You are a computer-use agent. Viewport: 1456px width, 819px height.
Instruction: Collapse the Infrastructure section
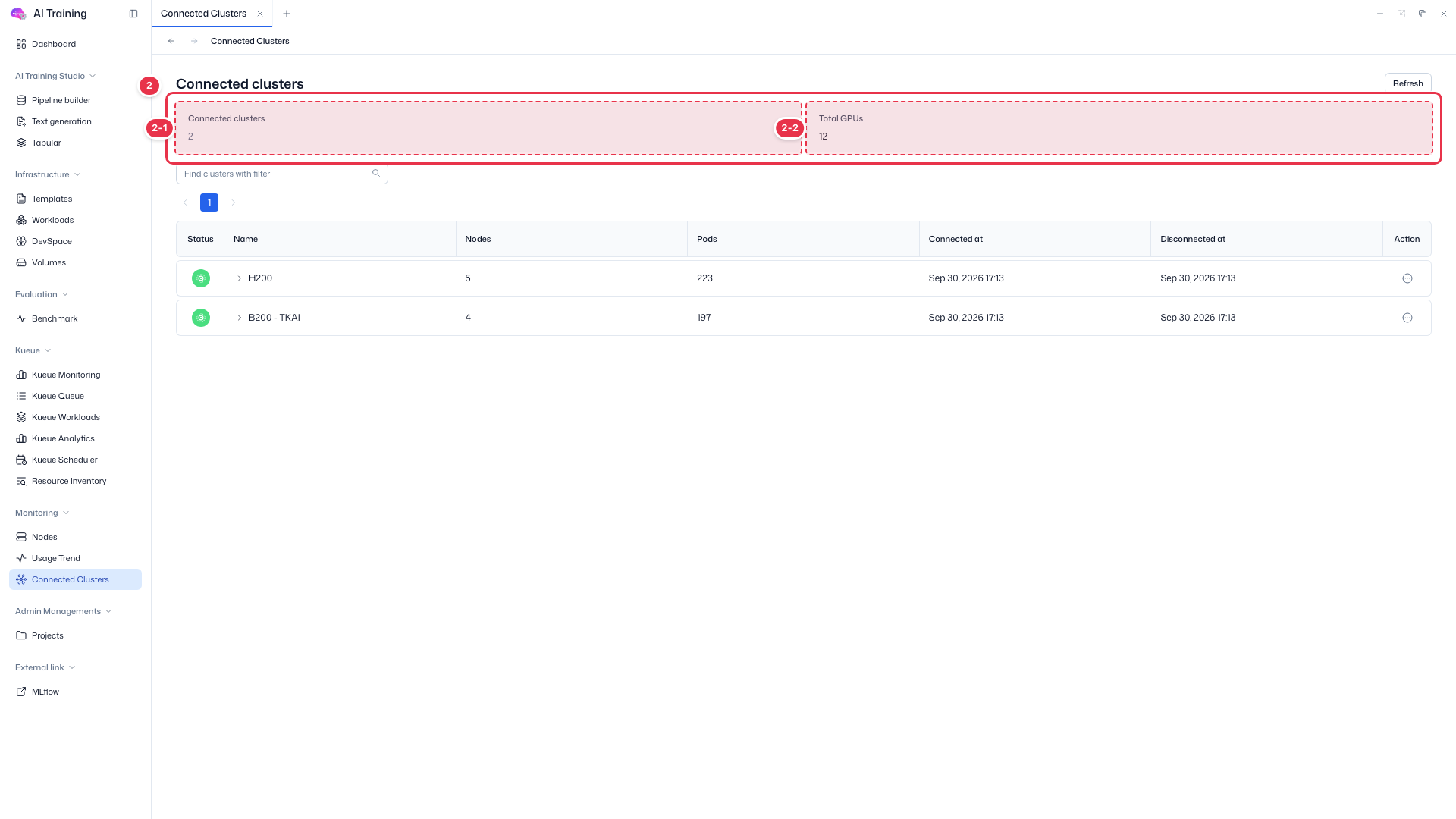click(48, 174)
